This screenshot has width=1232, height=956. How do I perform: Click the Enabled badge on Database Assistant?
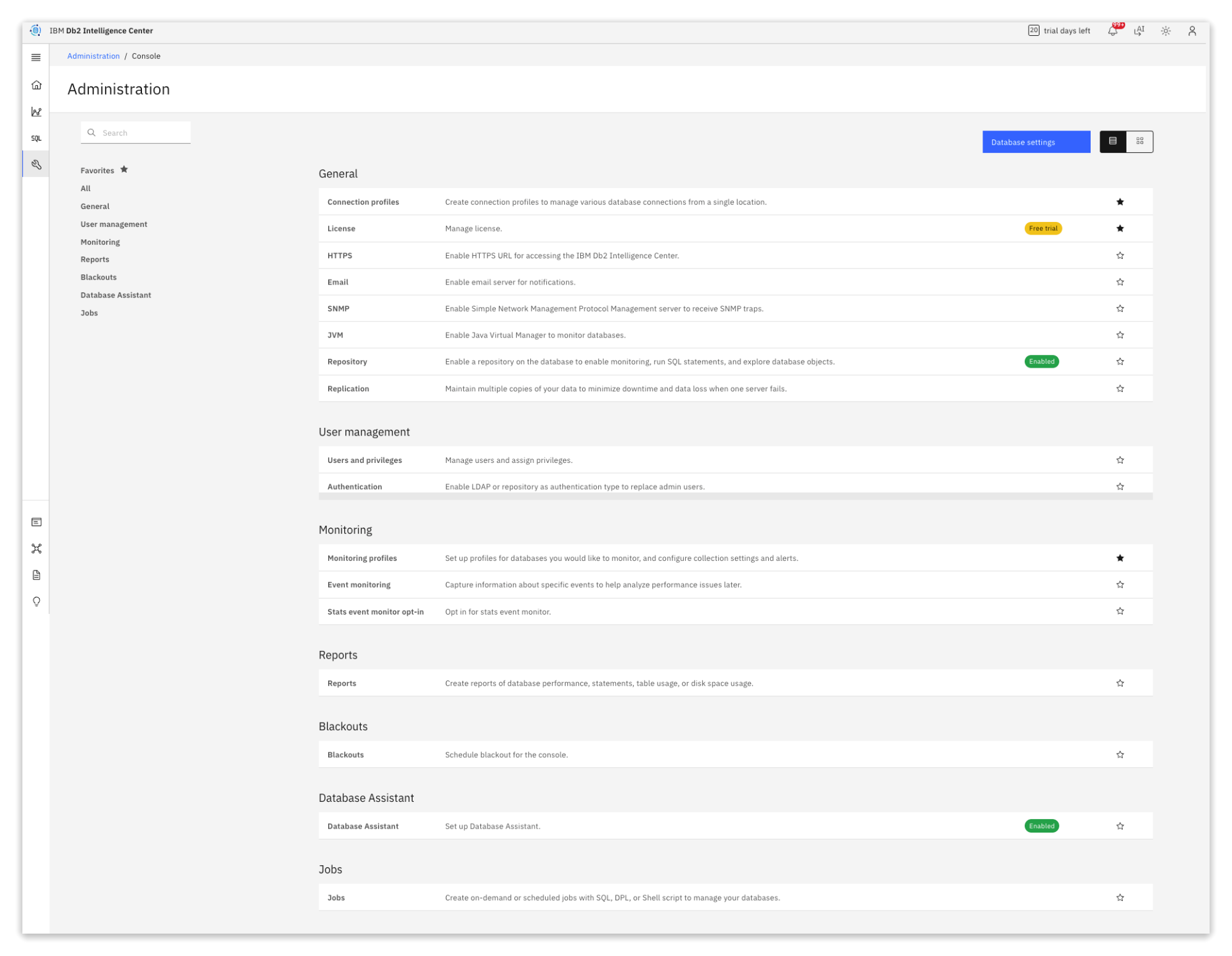(x=1042, y=826)
